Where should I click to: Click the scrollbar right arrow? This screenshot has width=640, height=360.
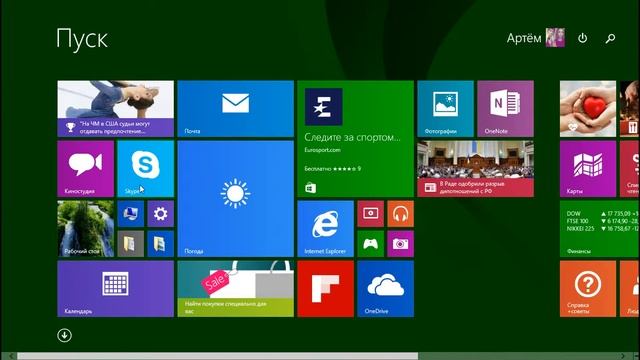(x=623, y=356)
